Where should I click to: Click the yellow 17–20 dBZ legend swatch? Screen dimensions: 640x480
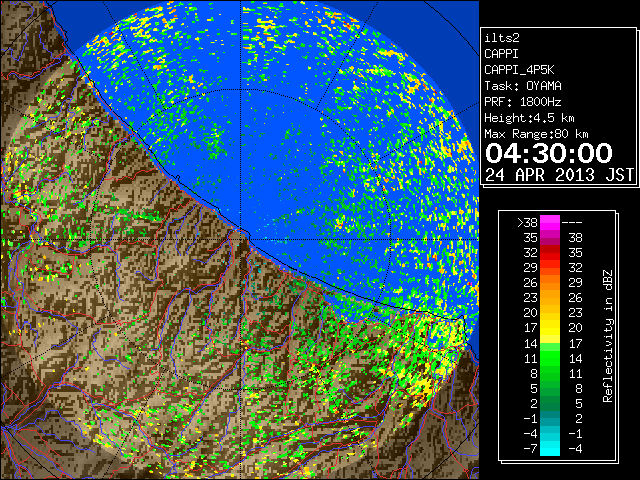(550, 328)
